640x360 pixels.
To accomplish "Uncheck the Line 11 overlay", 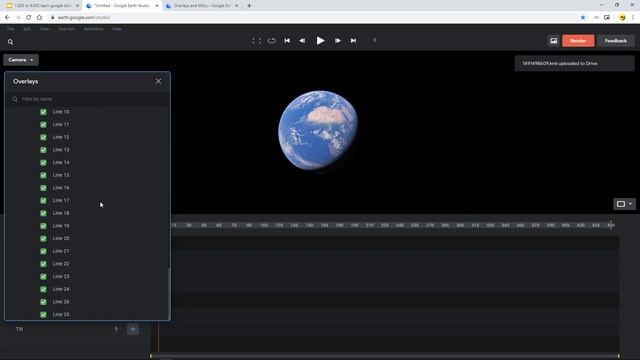I will 43,124.
